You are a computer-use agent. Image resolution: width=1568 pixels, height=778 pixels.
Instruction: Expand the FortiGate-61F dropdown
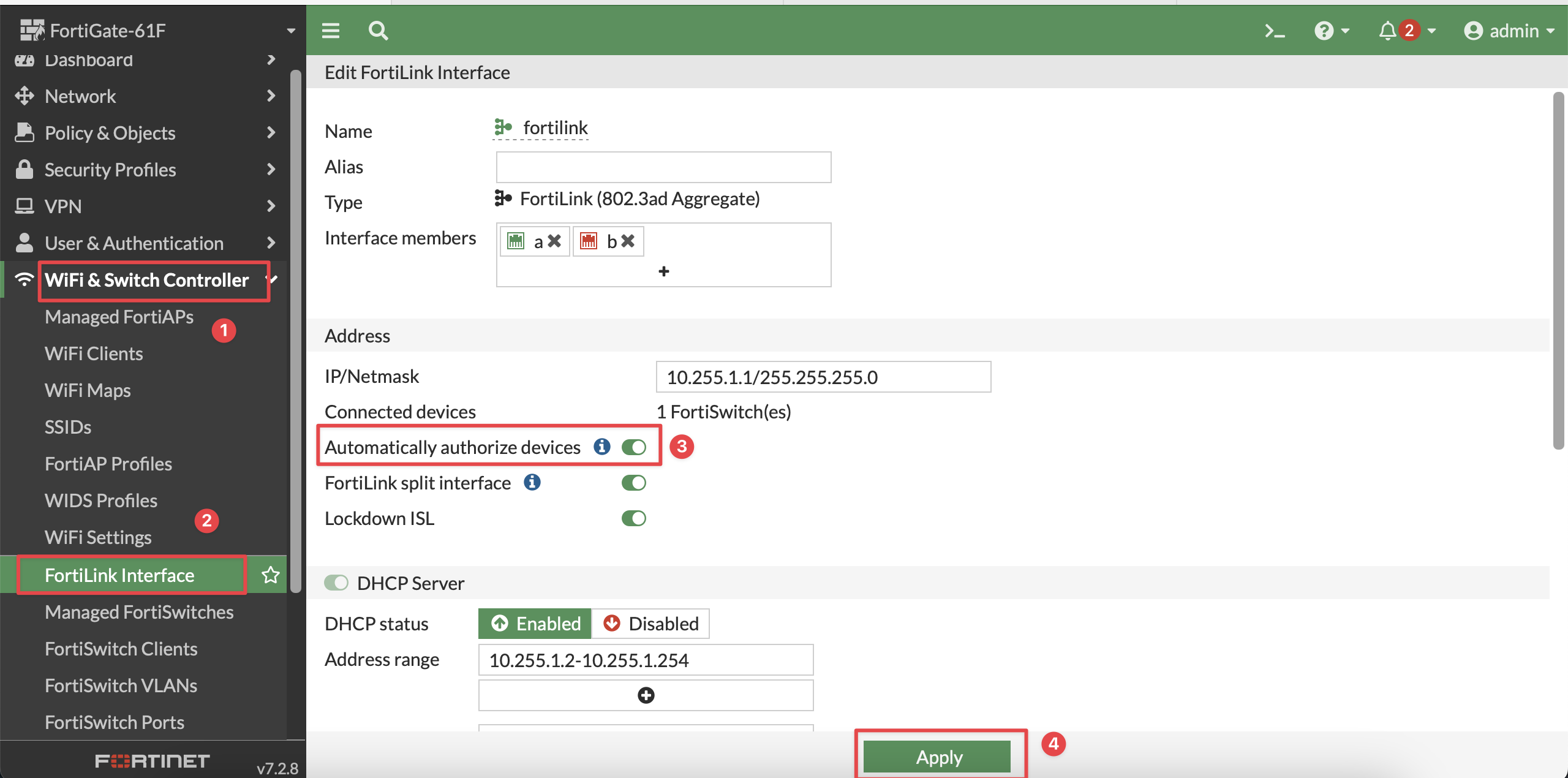pos(291,31)
